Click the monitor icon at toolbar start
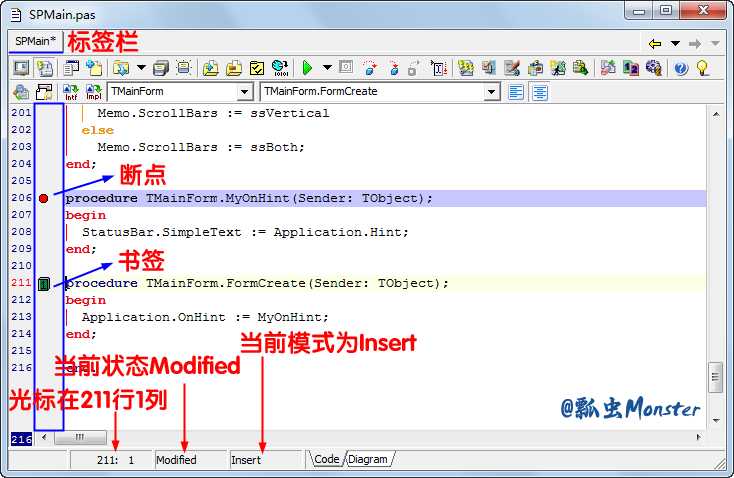Image resolution: width=734 pixels, height=478 pixels. pyautogui.click(x=21, y=68)
